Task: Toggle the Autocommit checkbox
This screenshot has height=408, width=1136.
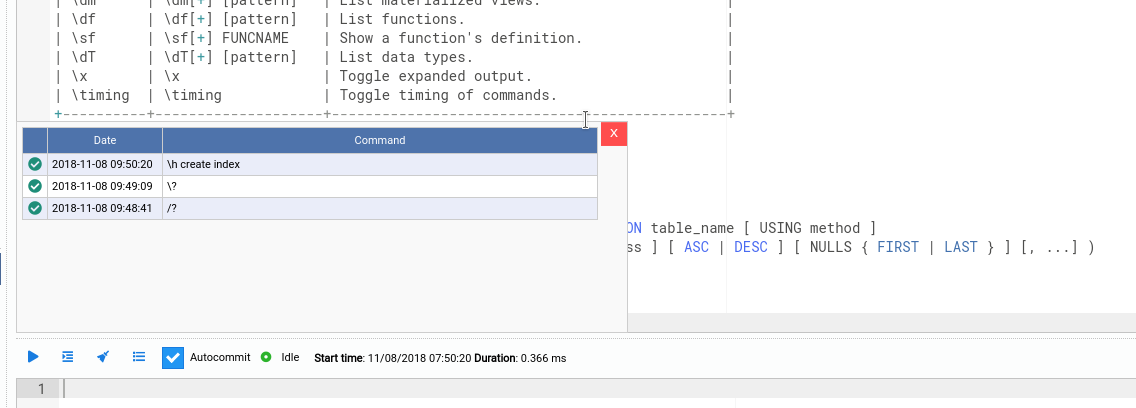Action: pyautogui.click(x=173, y=357)
